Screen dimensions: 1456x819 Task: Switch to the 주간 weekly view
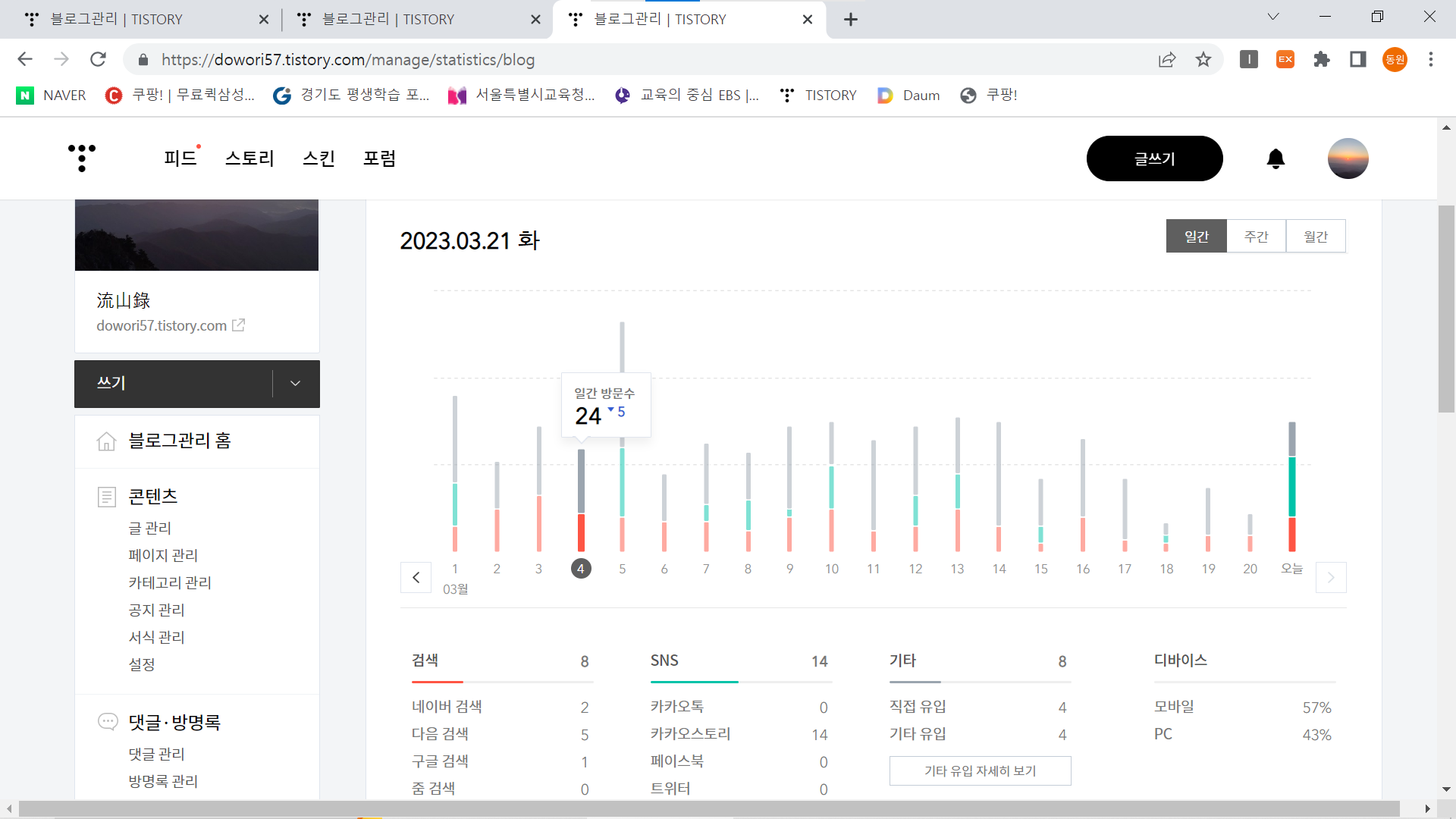click(1256, 237)
